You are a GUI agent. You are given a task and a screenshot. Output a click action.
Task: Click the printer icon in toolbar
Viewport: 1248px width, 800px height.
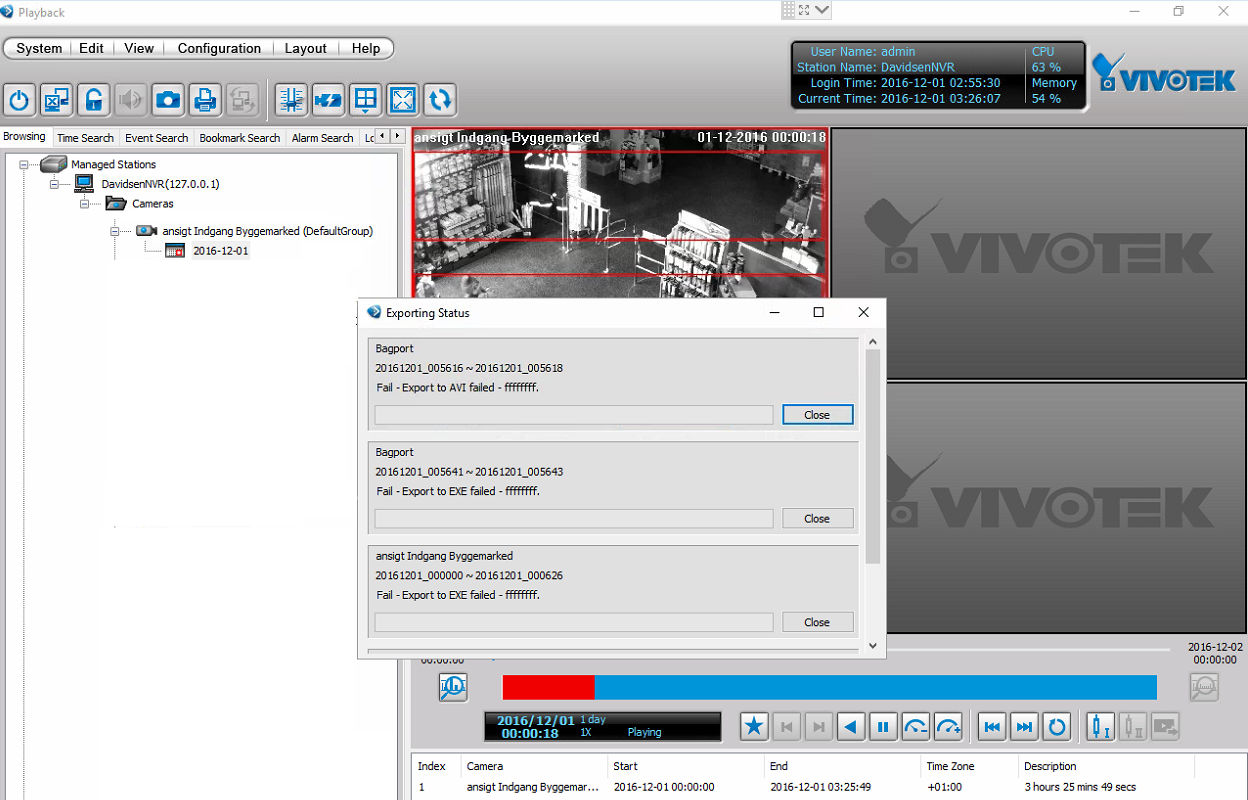coord(205,99)
